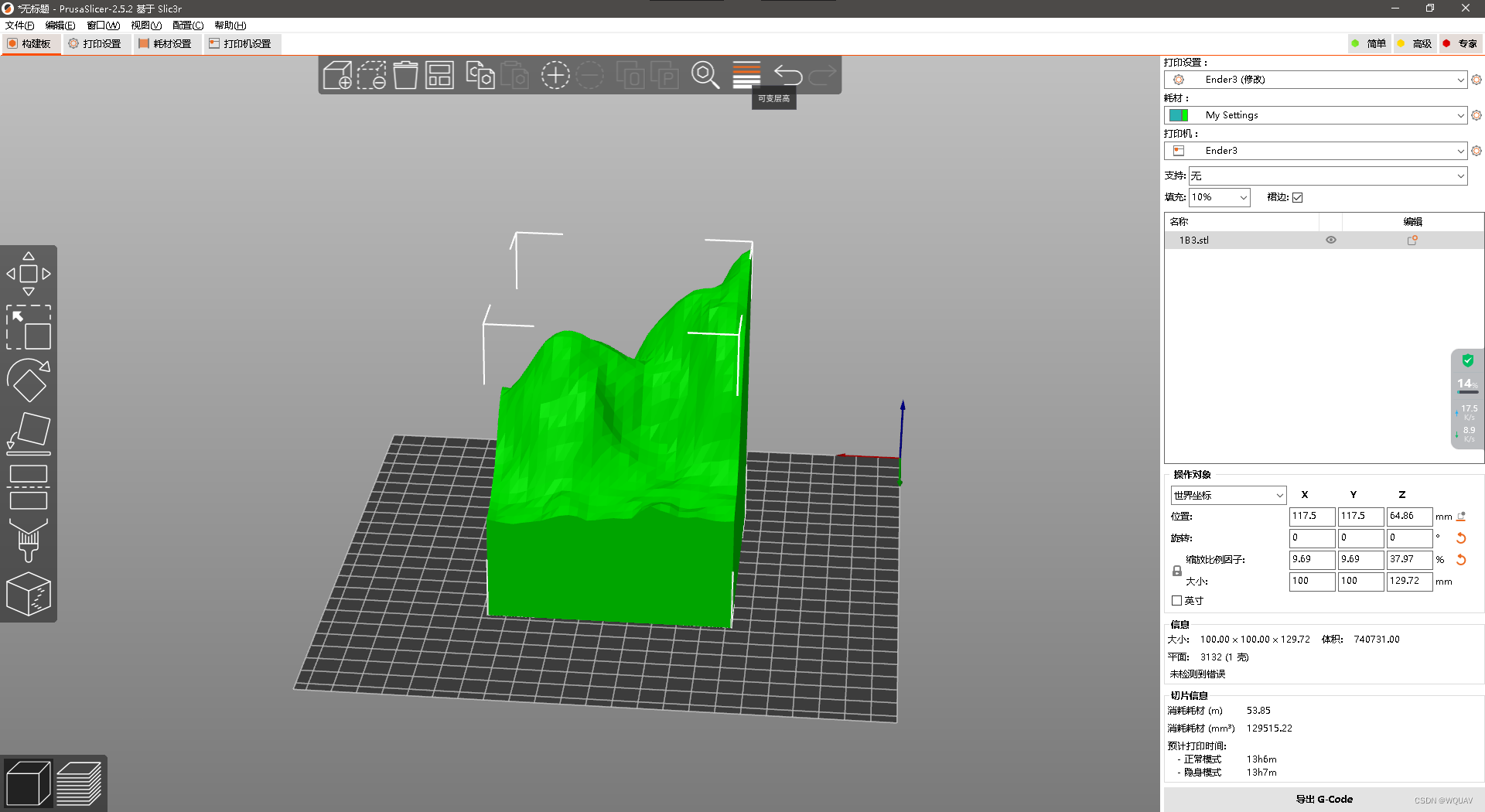Screen dimensions: 1485x812
Task: Click the Undo arrow icon
Action: pyautogui.click(x=788, y=75)
